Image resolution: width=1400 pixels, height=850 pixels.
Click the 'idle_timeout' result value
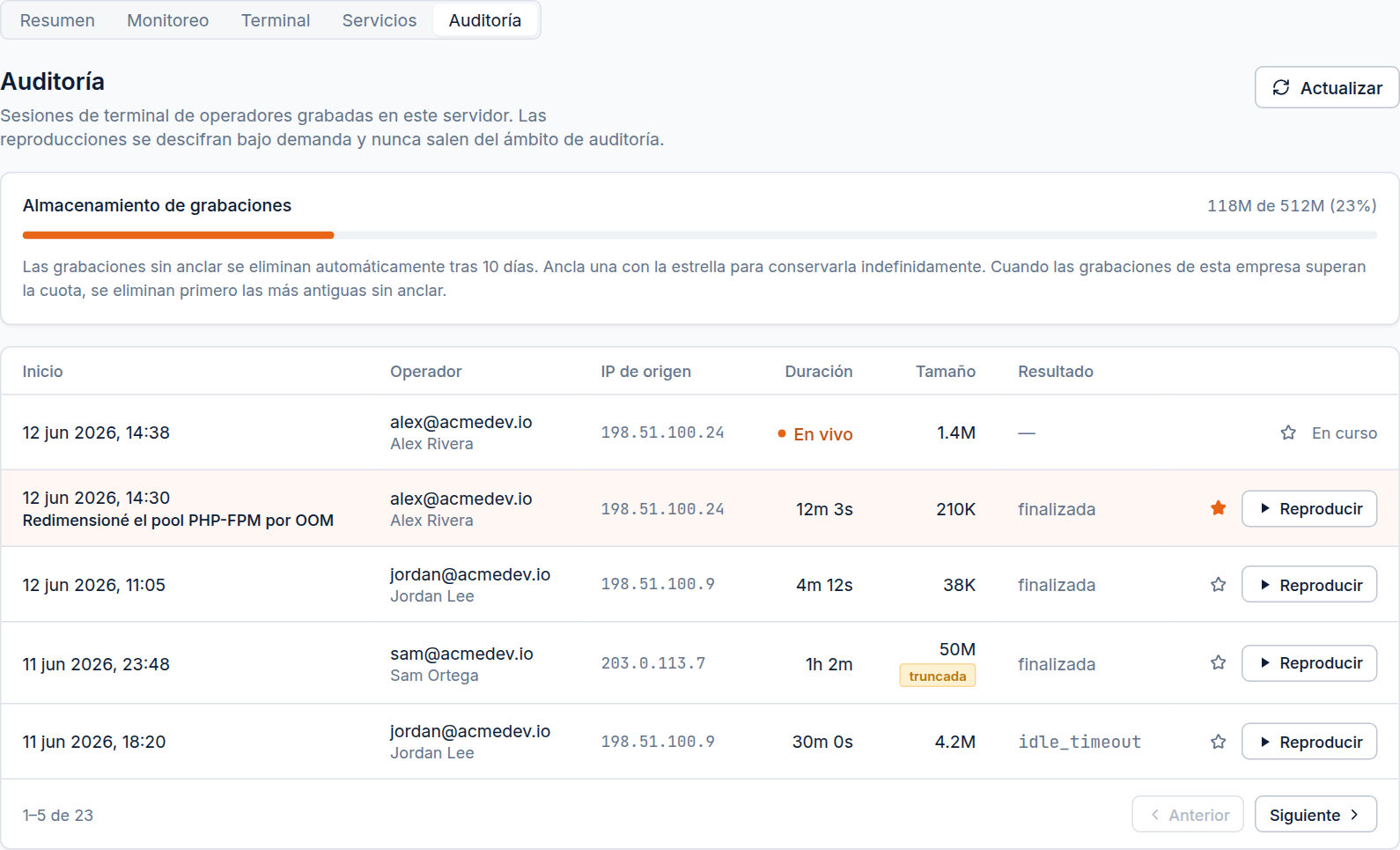pyautogui.click(x=1079, y=742)
